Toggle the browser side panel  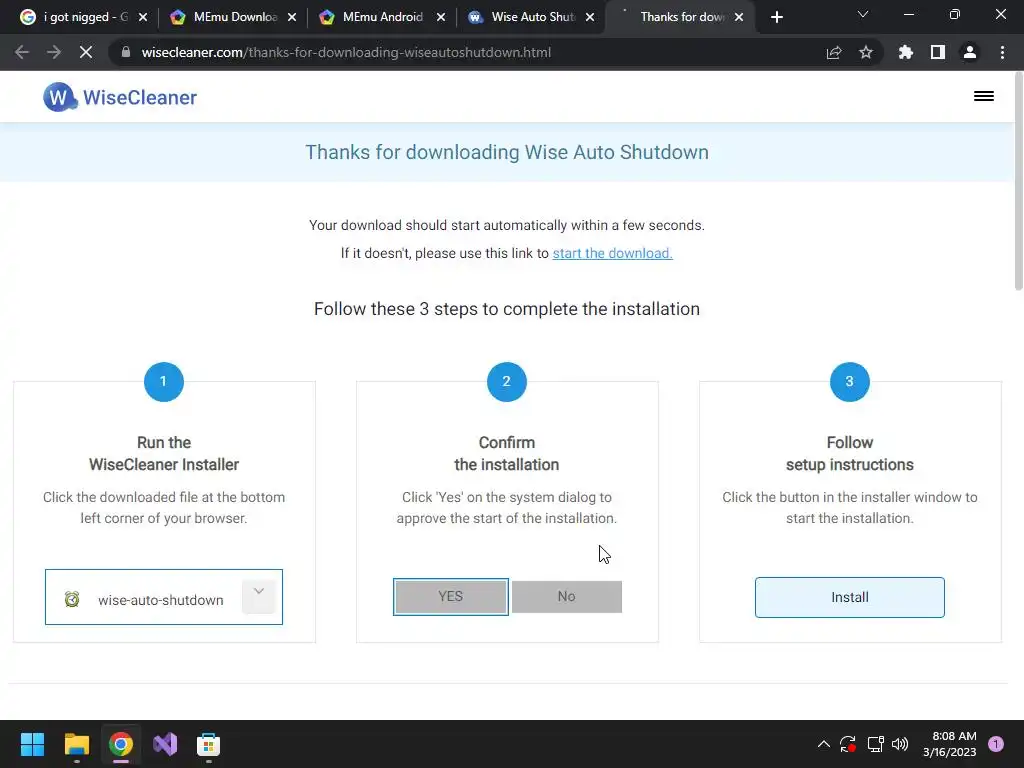pos(938,52)
